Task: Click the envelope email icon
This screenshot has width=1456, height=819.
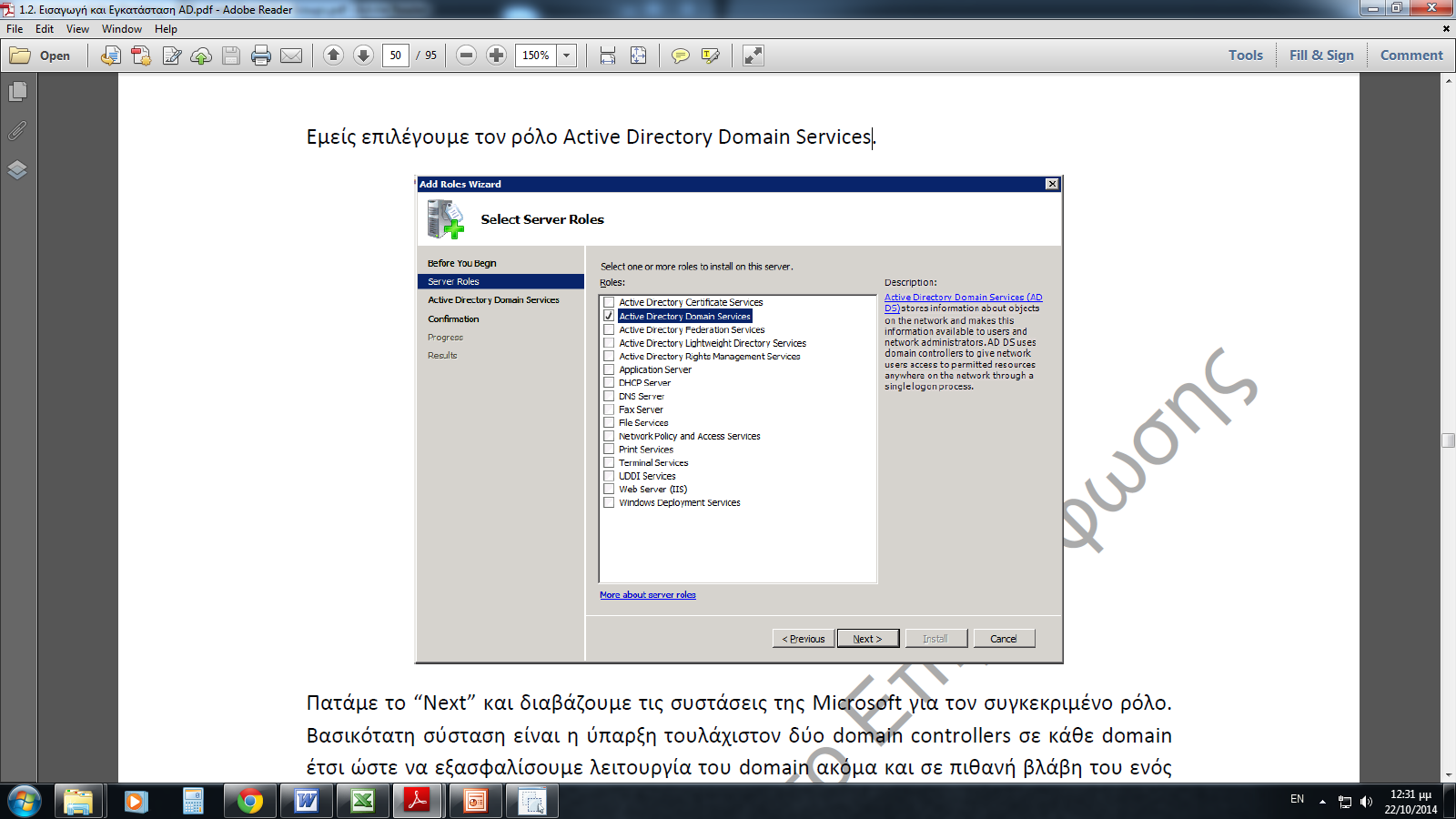Action: (291, 56)
